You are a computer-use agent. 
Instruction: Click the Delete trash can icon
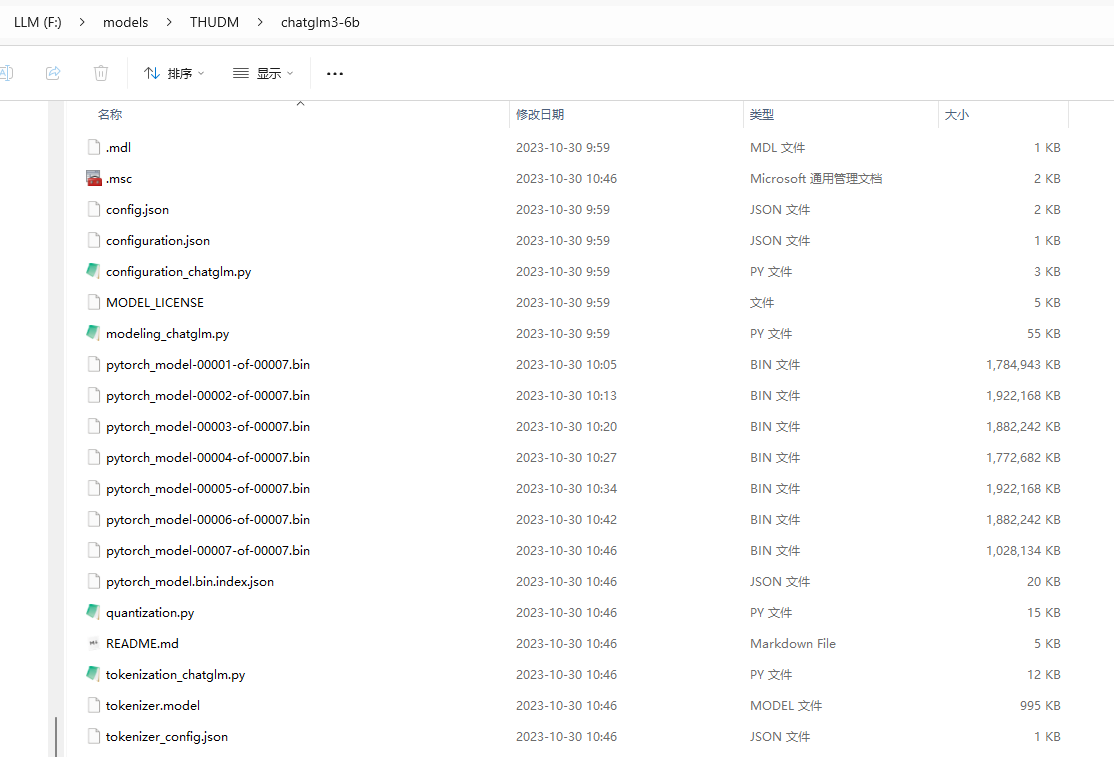tap(101, 73)
